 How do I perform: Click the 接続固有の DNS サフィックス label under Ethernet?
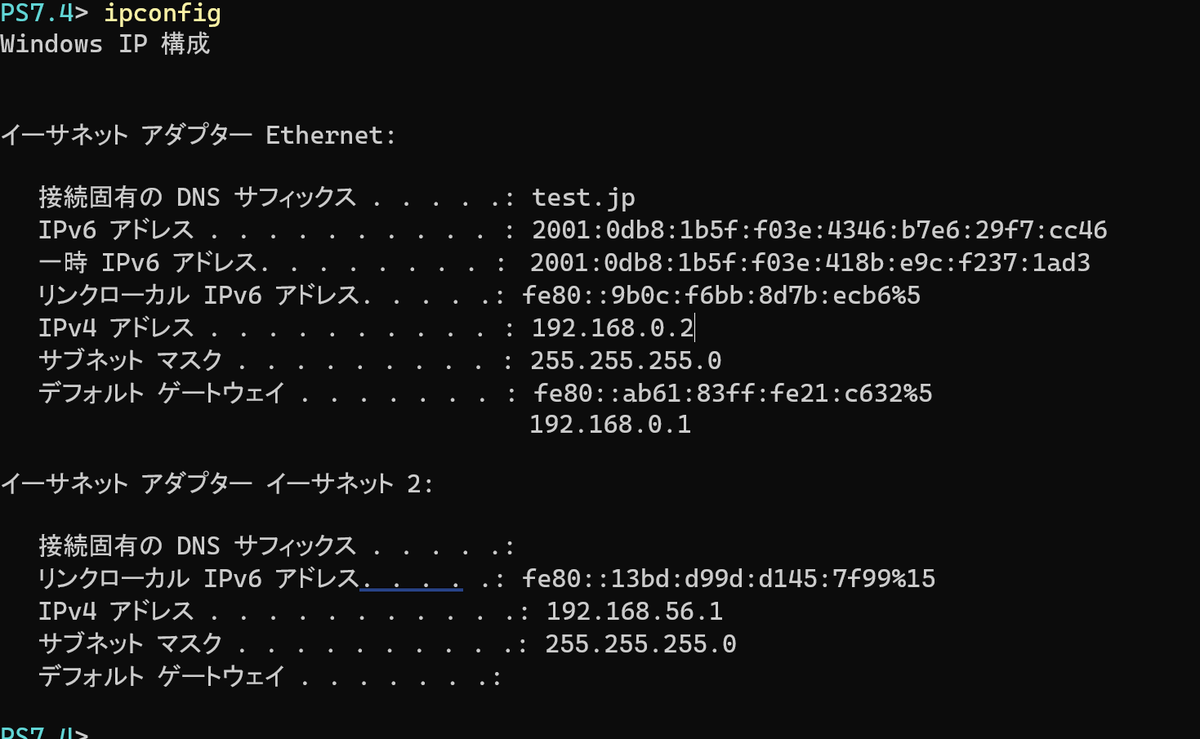click(196, 197)
